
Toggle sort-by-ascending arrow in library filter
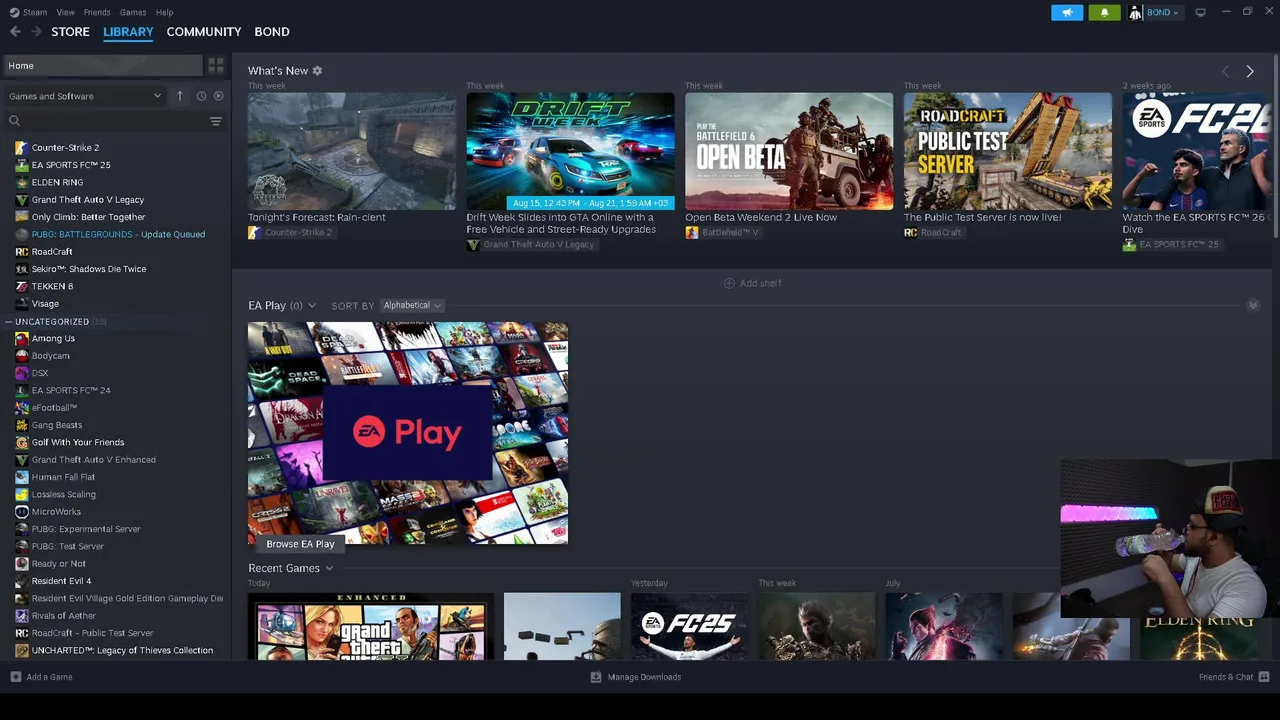pos(180,96)
